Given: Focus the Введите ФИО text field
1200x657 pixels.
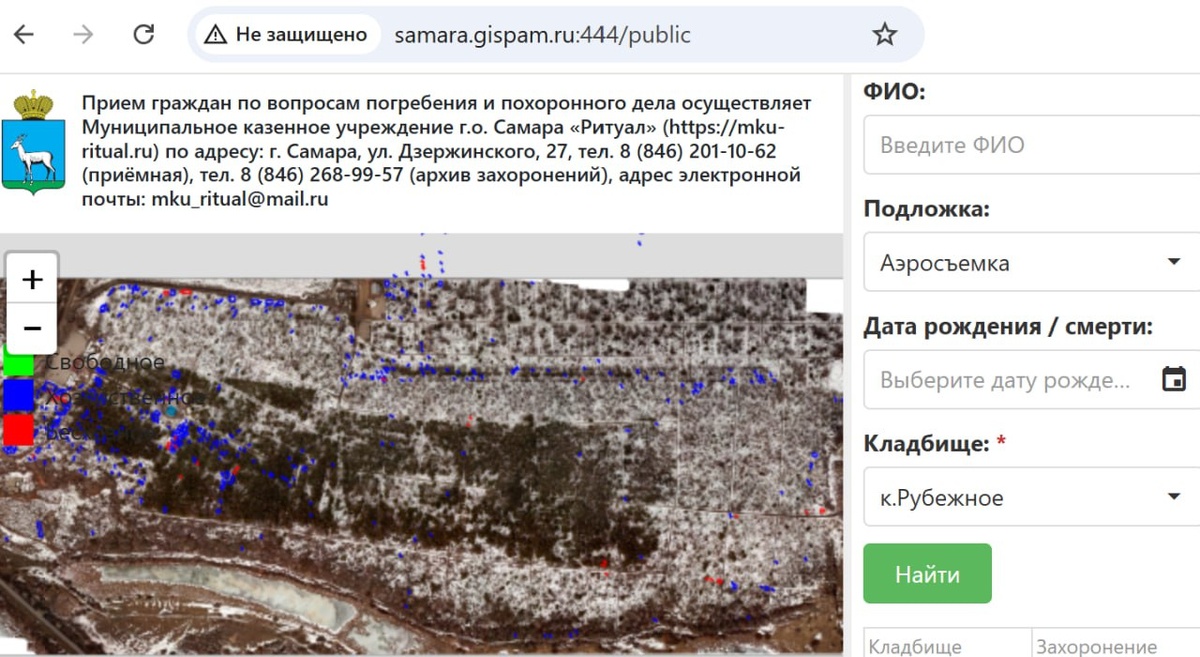Looking at the screenshot, I should pos(1031,145).
